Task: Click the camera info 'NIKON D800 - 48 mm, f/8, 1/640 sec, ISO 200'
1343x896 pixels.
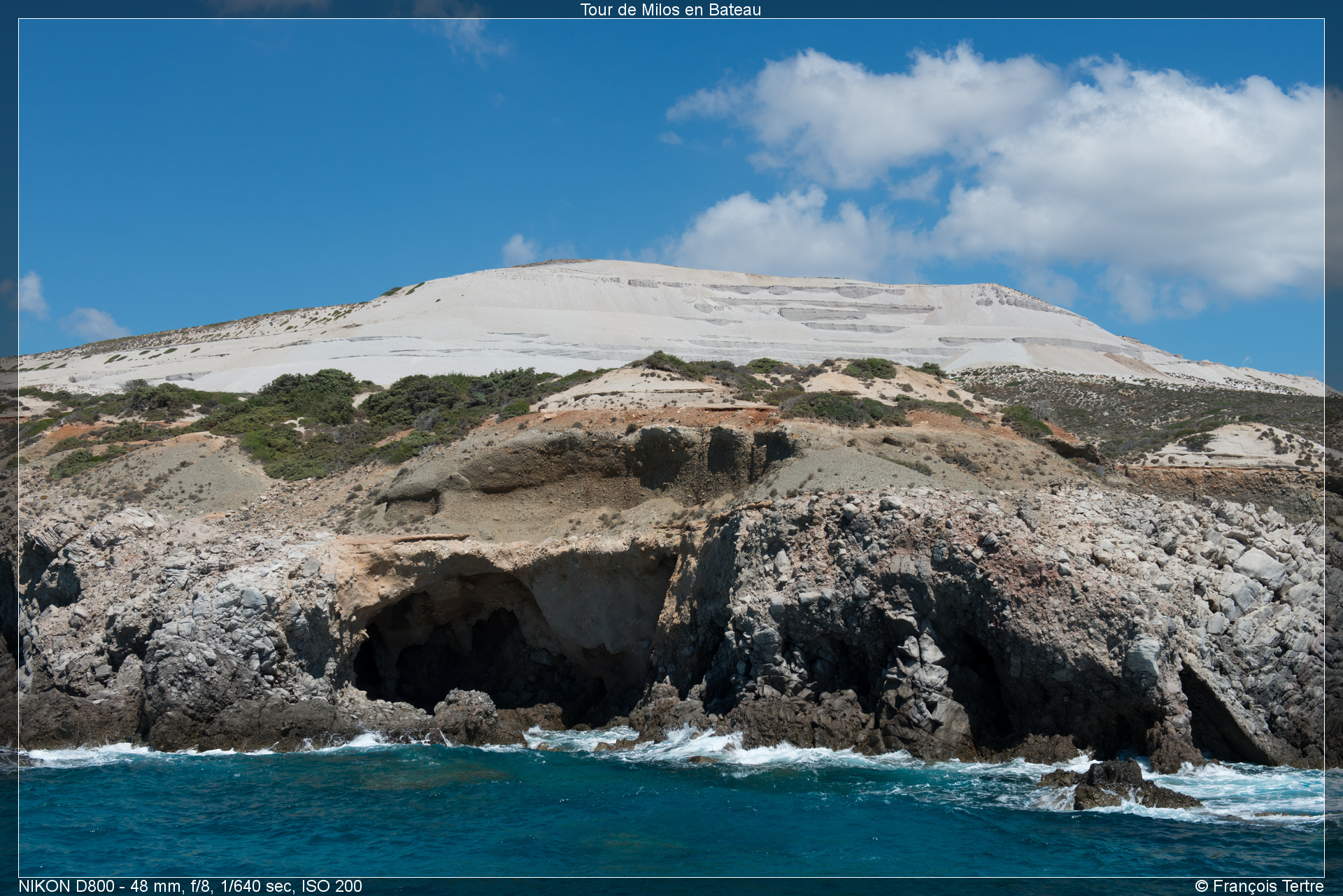Action: tap(190, 886)
